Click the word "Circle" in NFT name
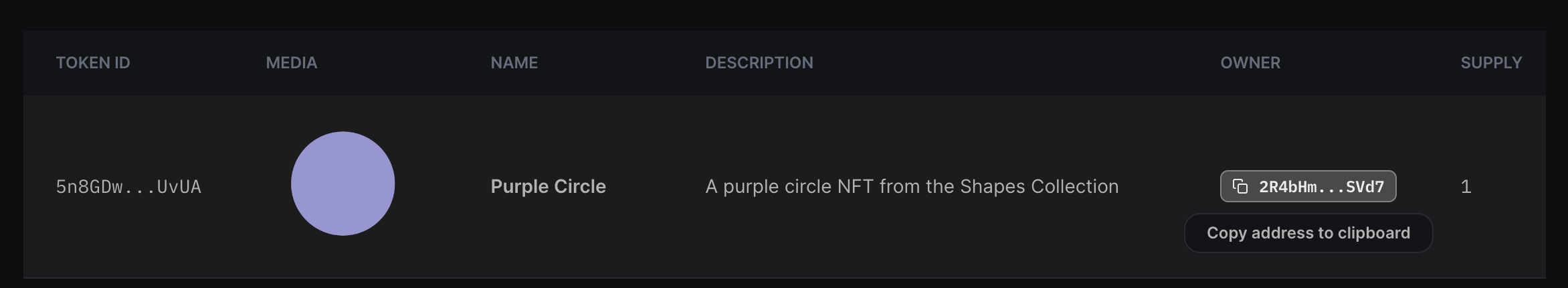The height and width of the screenshot is (288, 1568). coord(579,186)
